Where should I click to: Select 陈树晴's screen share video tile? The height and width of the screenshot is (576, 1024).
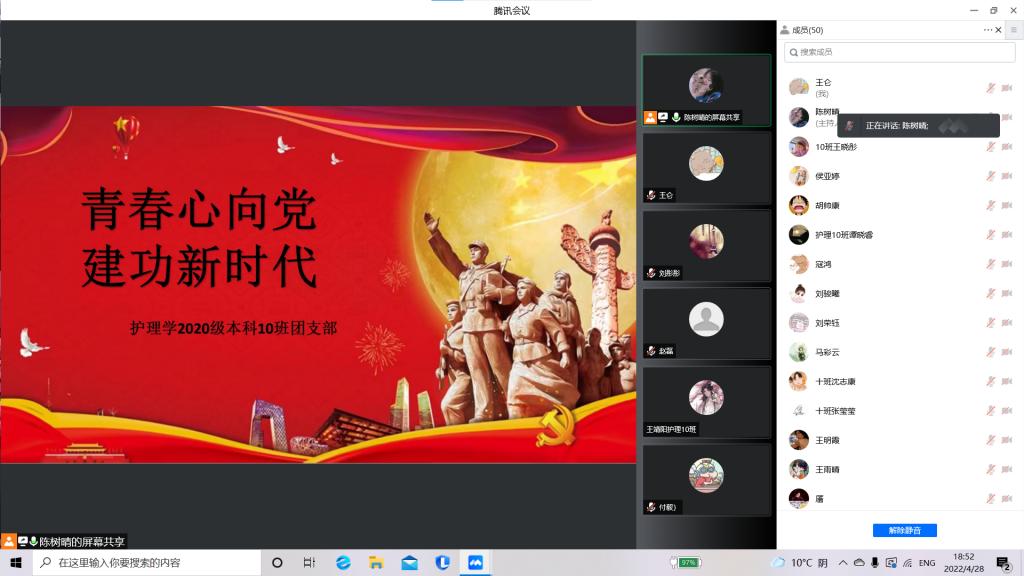tap(706, 89)
